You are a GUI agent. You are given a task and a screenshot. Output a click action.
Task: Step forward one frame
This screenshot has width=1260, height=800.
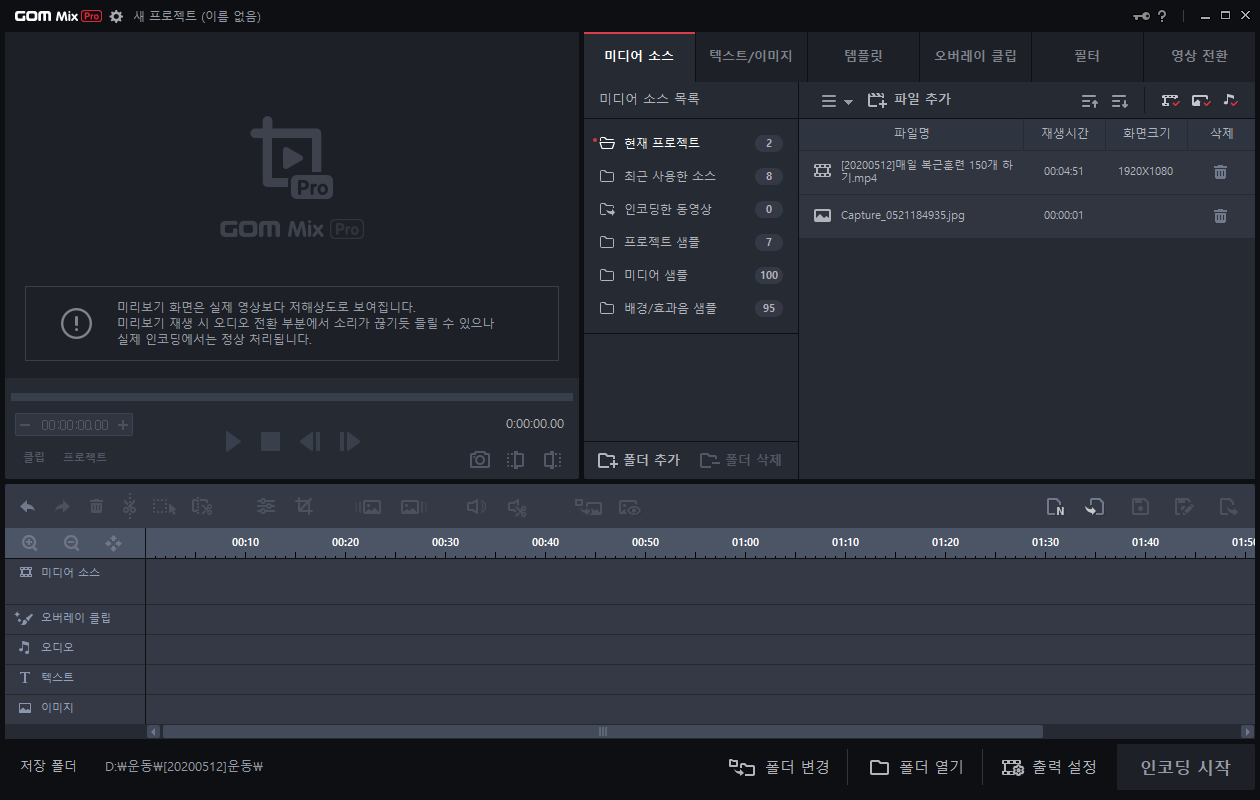[x=349, y=441]
